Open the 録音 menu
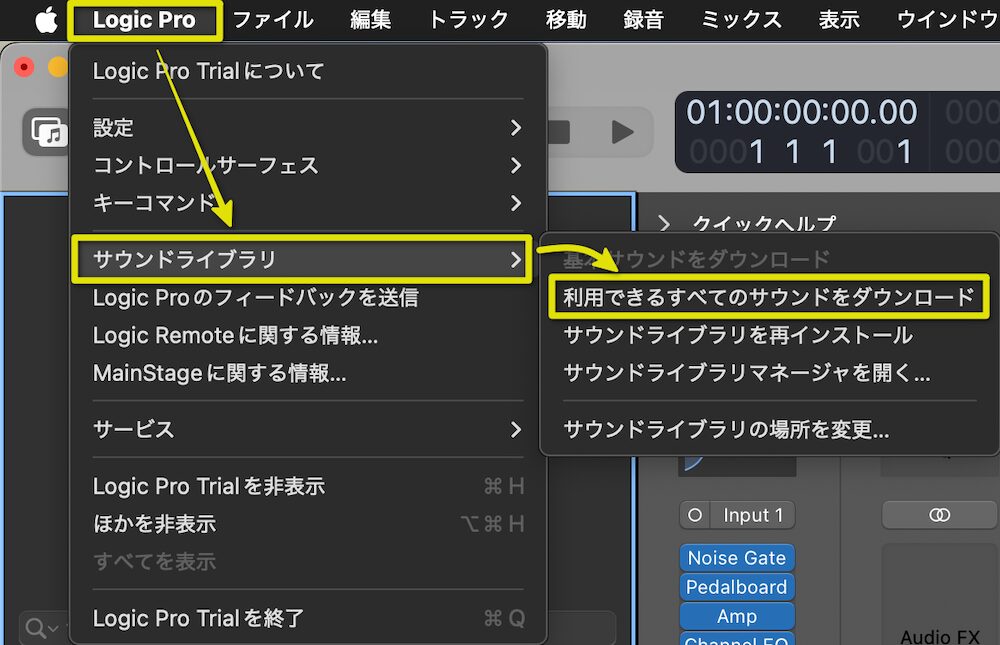Image resolution: width=1000 pixels, height=645 pixels. [643, 20]
